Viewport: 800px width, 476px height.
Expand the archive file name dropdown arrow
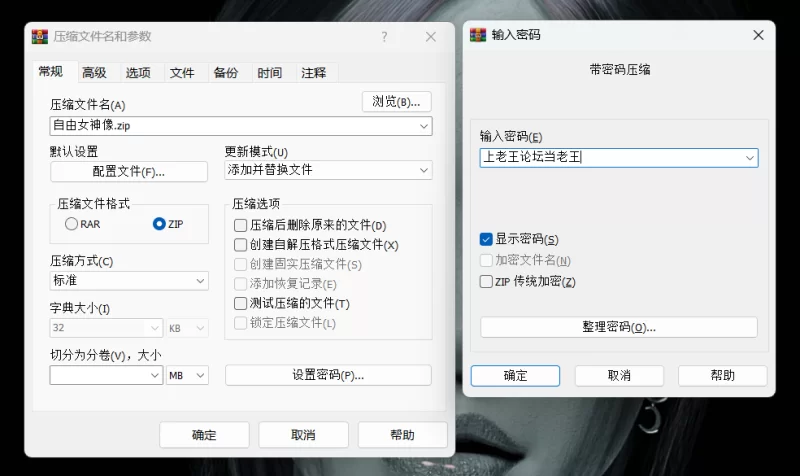click(424, 126)
